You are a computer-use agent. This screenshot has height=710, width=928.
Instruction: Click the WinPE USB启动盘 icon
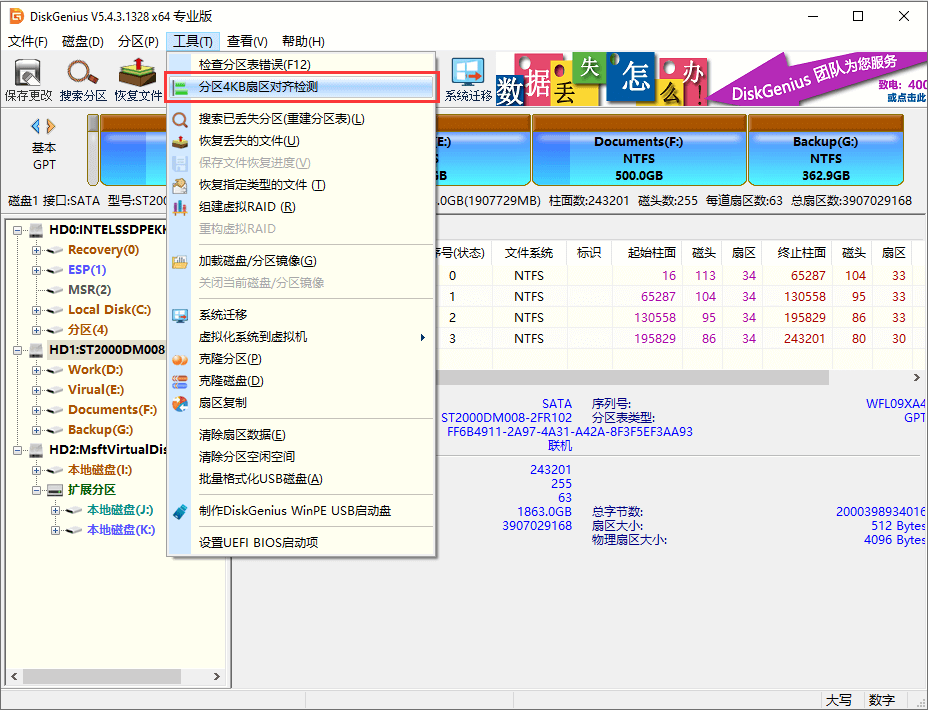point(180,512)
